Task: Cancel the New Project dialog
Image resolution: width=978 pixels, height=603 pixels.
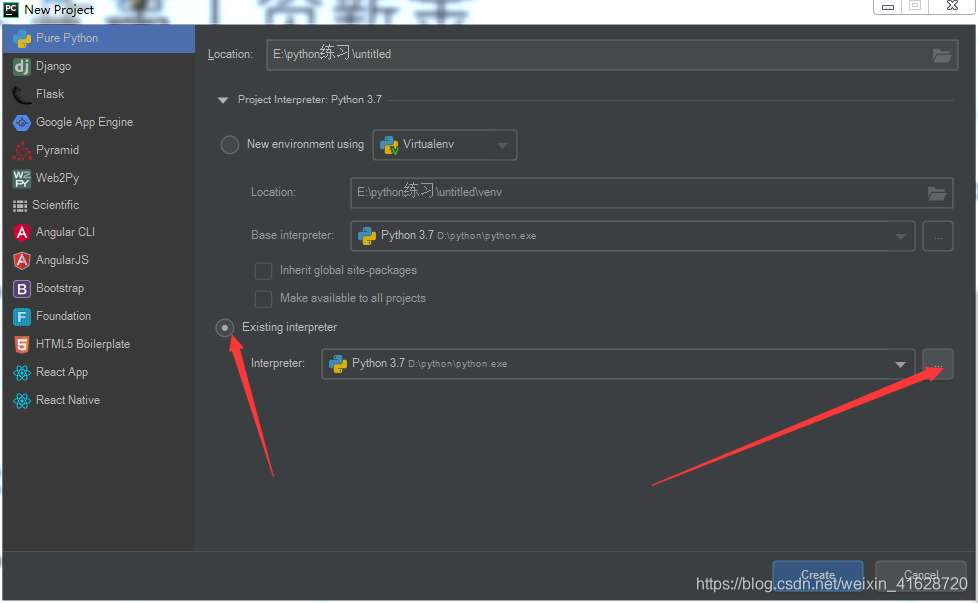Action: point(920,575)
